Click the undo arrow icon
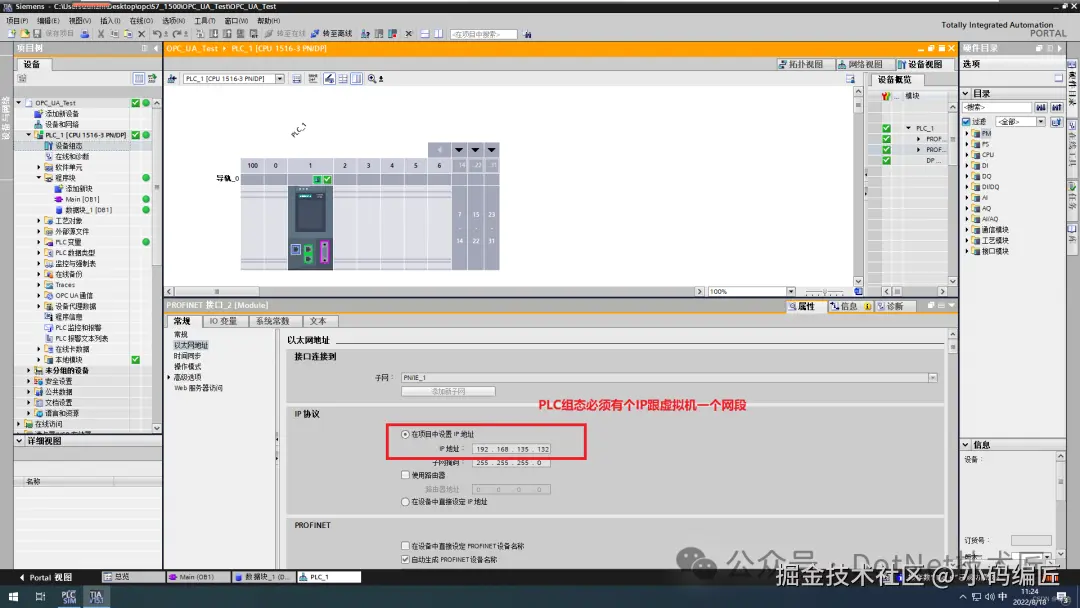1080x608 pixels. 157,34
